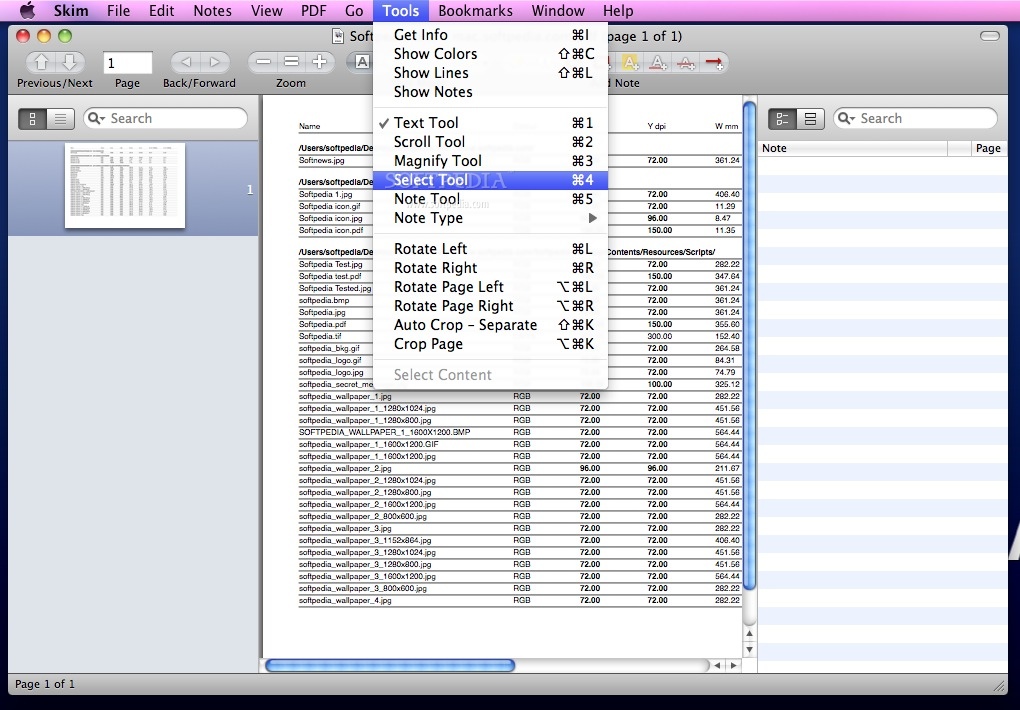Open the Notes menu
The height and width of the screenshot is (710, 1020).
click(212, 10)
